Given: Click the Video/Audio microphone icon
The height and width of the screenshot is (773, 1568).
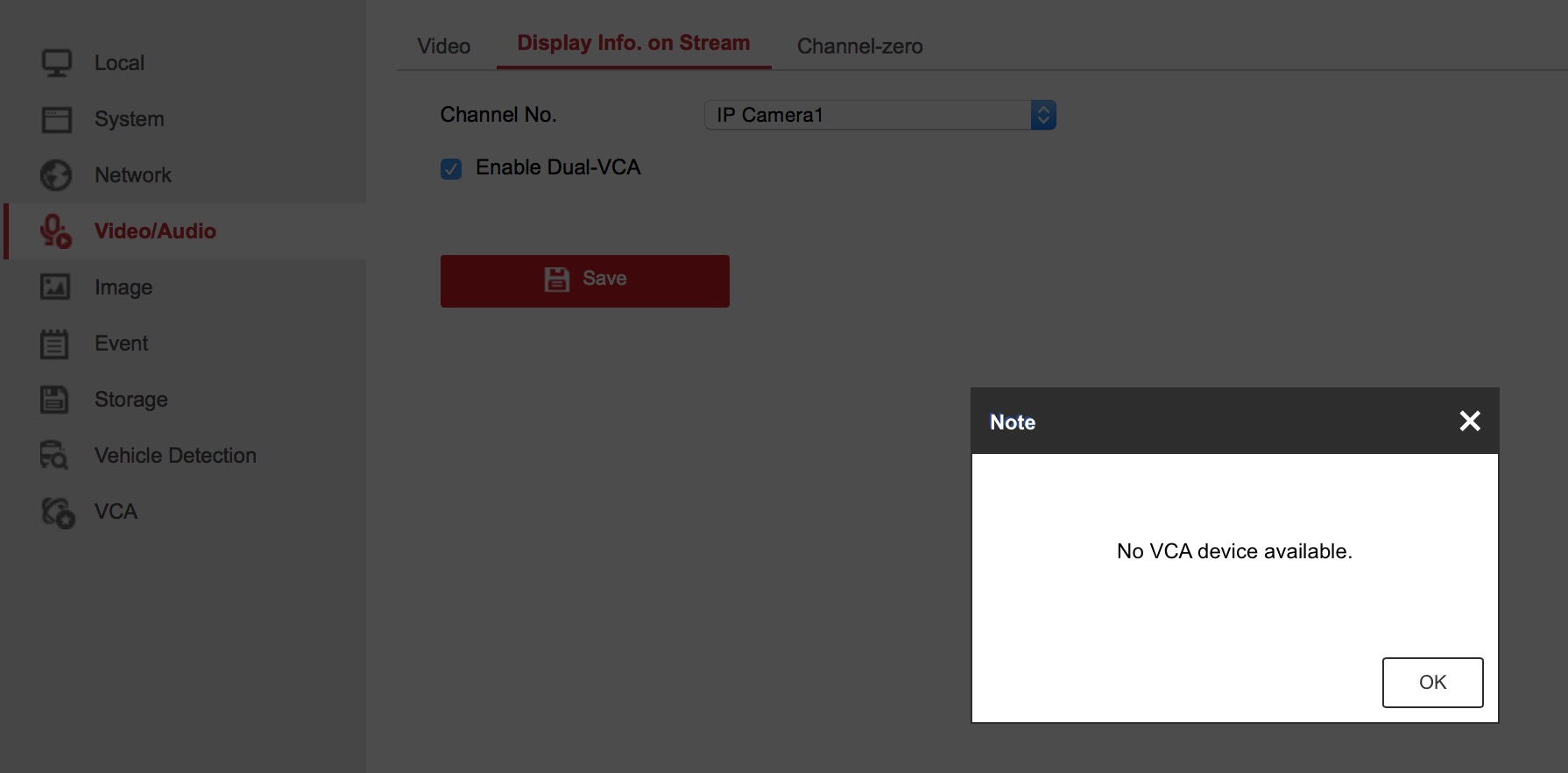Looking at the screenshot, I should pyautogui.click(x=56, y=231).
